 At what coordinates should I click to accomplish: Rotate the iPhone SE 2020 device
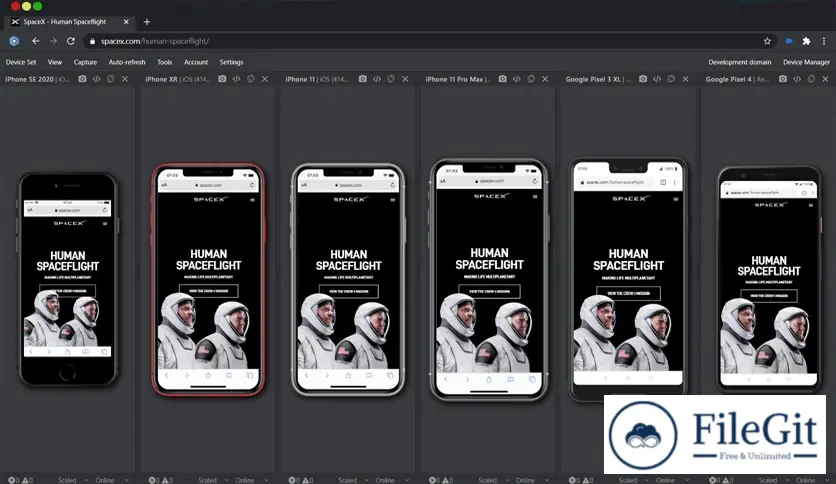tap(110, 79)
